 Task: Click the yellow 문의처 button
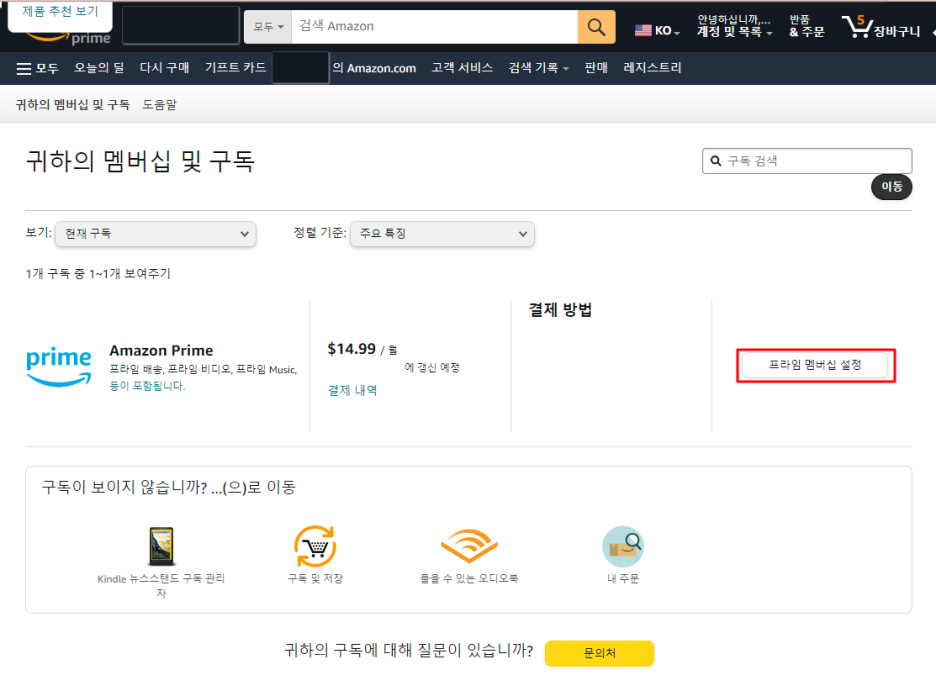click(599, 653)
